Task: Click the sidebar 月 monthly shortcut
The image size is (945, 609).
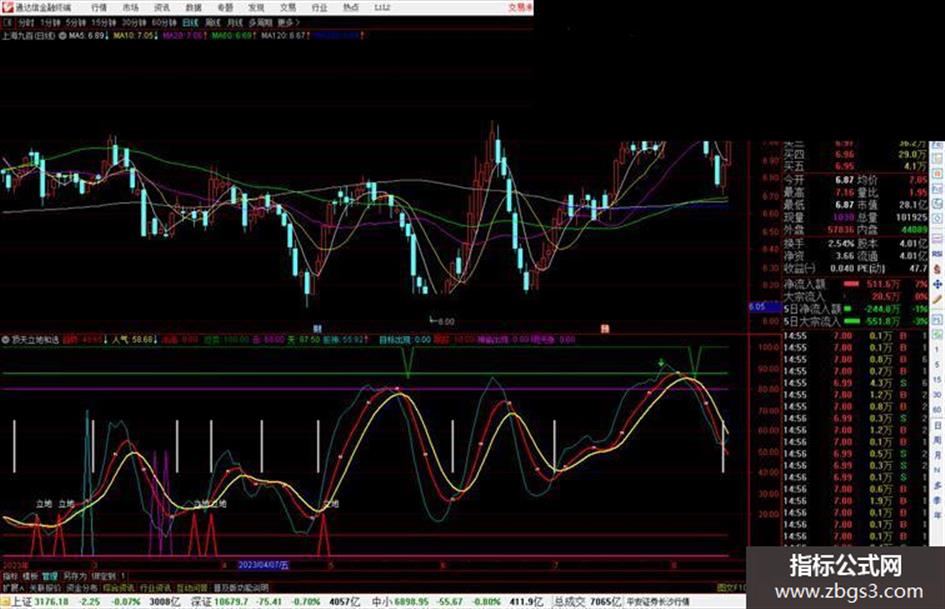Action: coord(937,455)
